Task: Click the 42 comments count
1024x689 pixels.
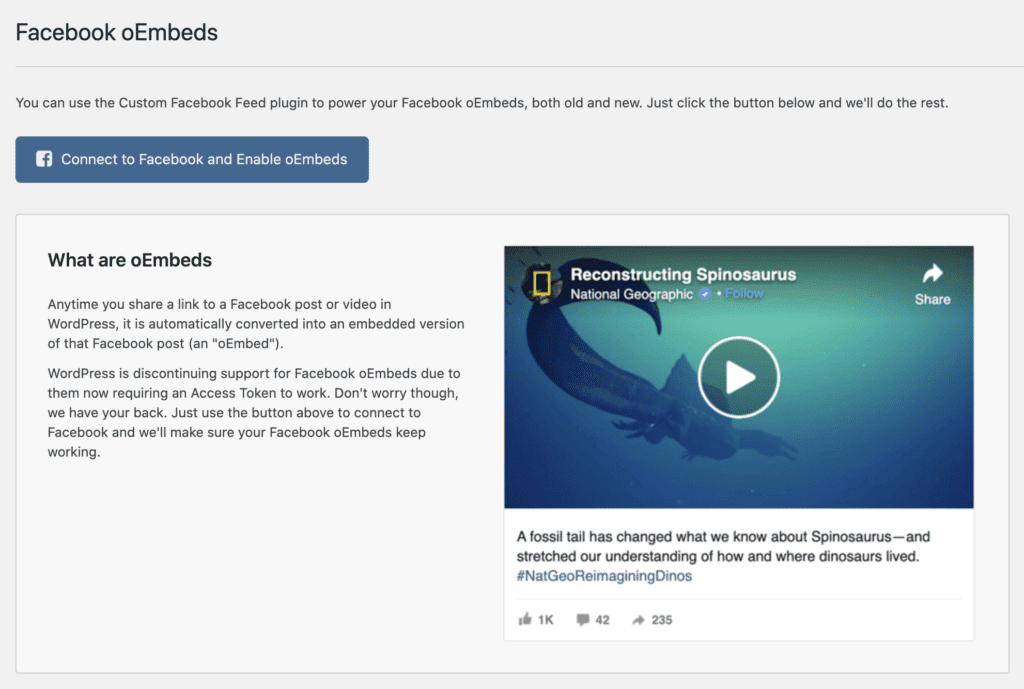Action: click(602, 620)
